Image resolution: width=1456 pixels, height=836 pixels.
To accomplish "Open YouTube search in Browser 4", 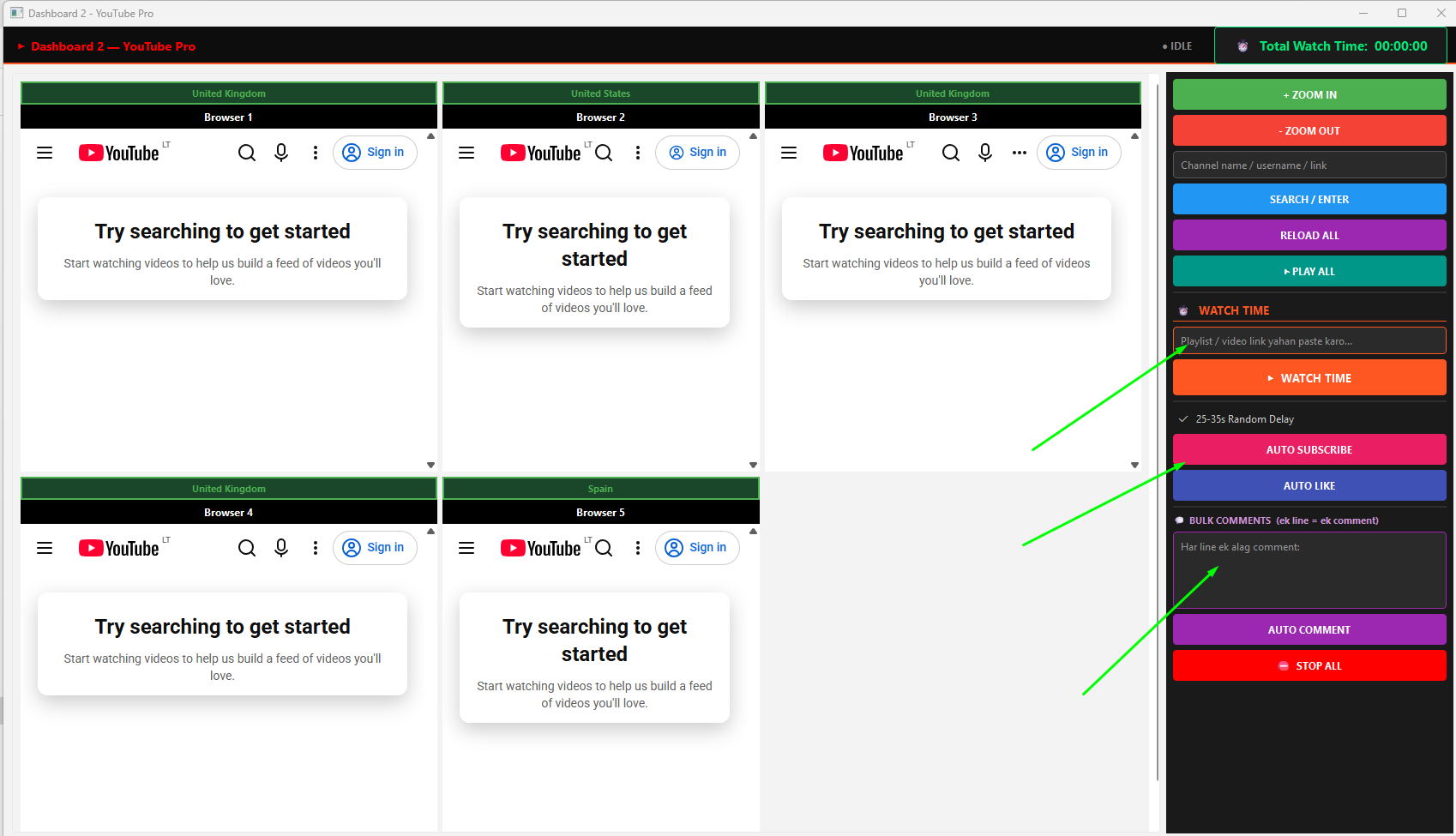I will coord(247,548).
